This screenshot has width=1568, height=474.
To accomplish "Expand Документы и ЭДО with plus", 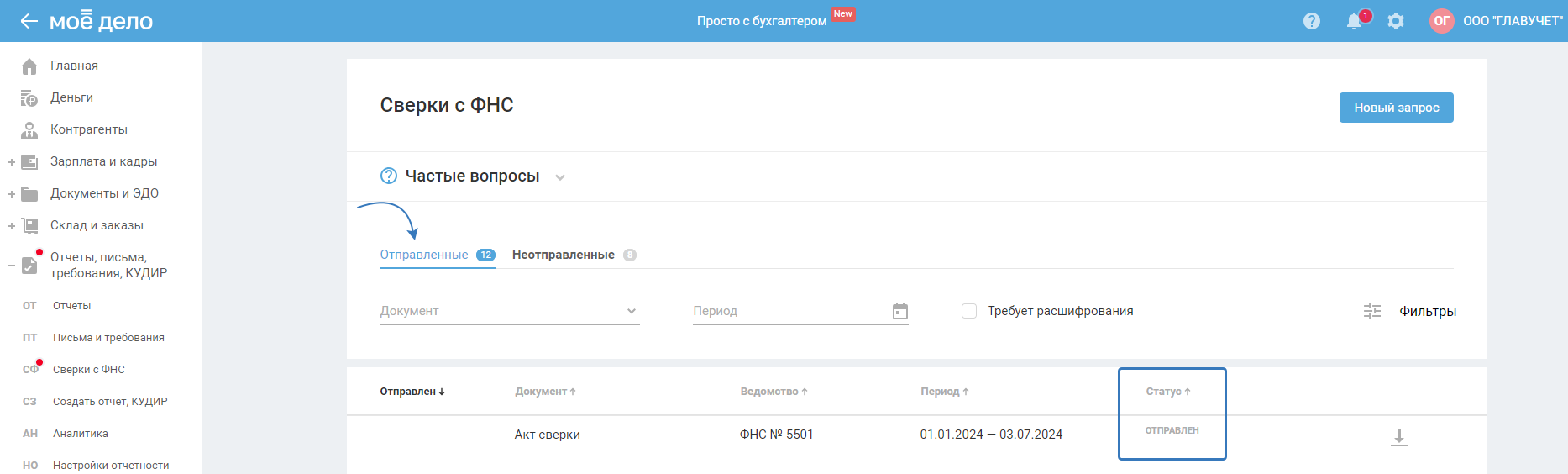I will (12, 194).
